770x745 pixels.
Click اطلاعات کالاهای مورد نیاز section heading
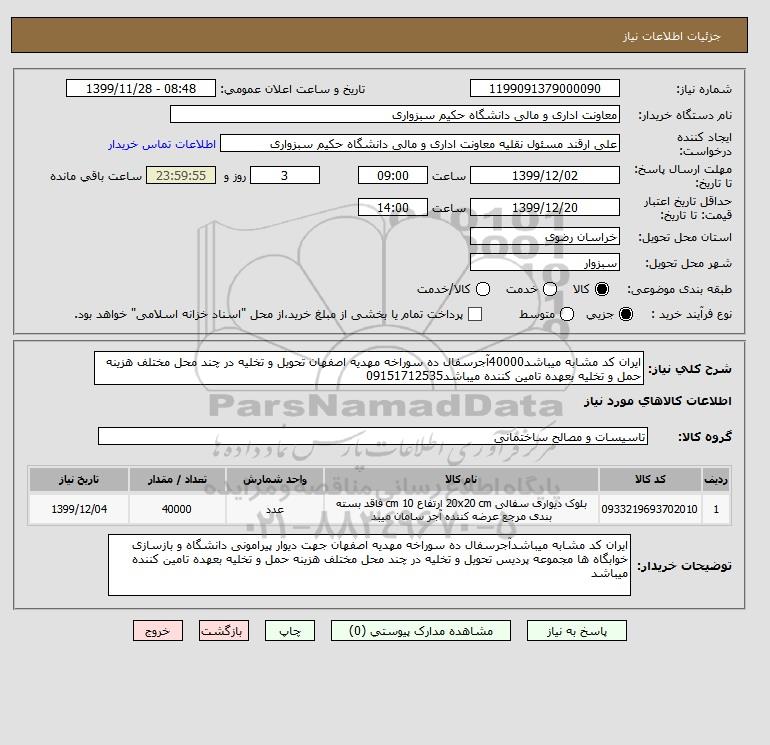tap(658, 401)
